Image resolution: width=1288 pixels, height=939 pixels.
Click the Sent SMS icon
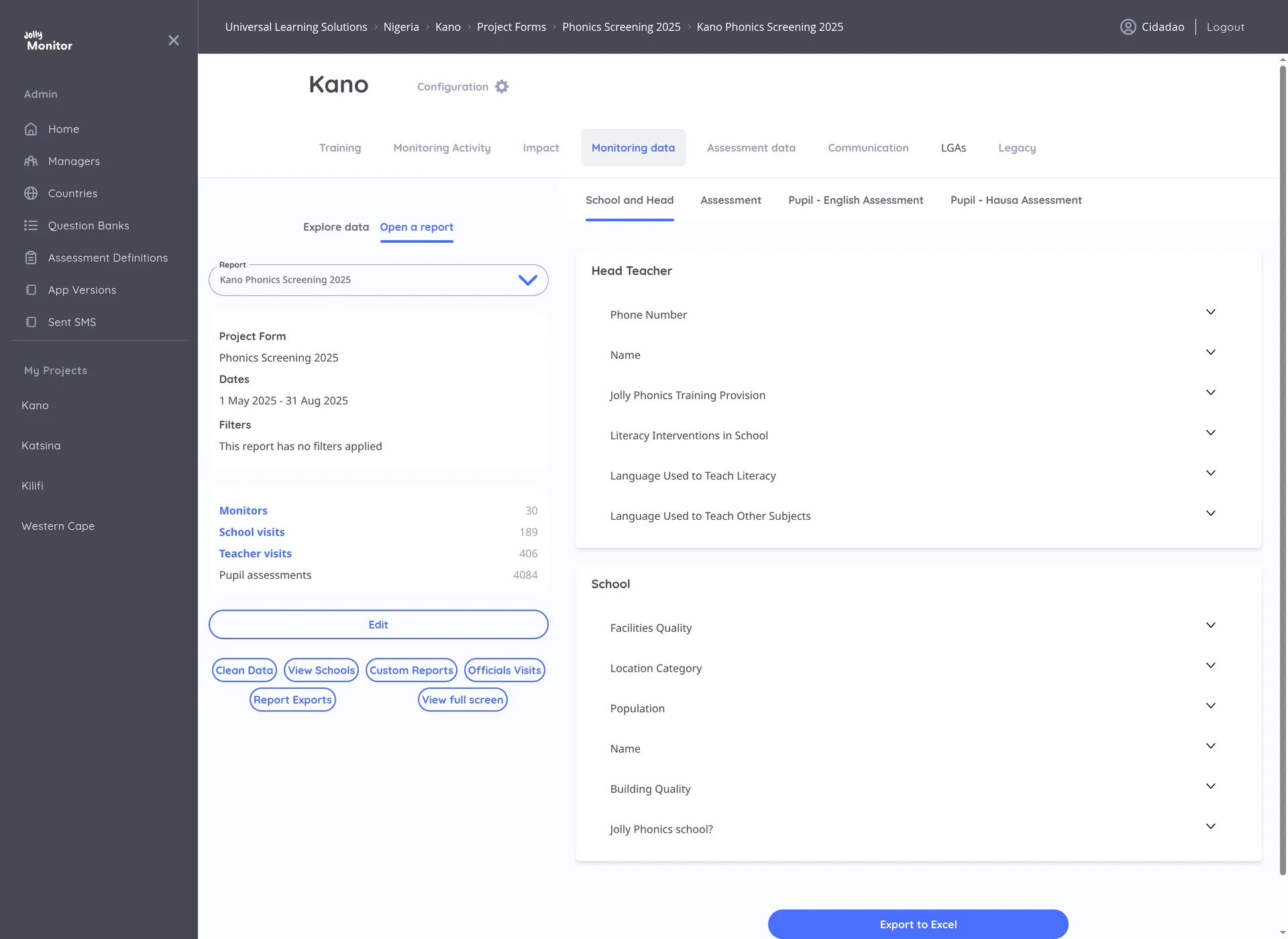31,322
